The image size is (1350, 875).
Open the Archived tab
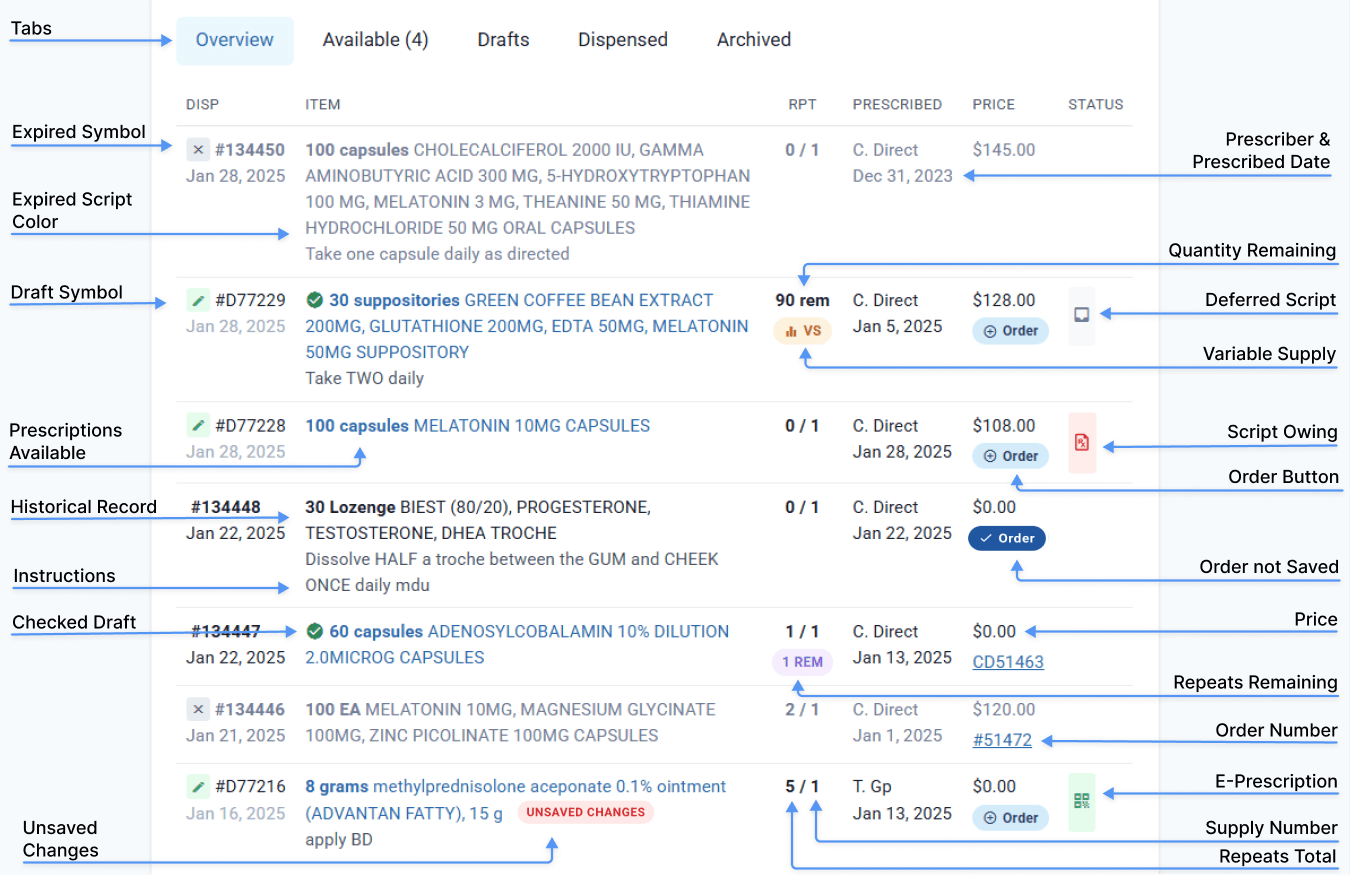(754, 40)
